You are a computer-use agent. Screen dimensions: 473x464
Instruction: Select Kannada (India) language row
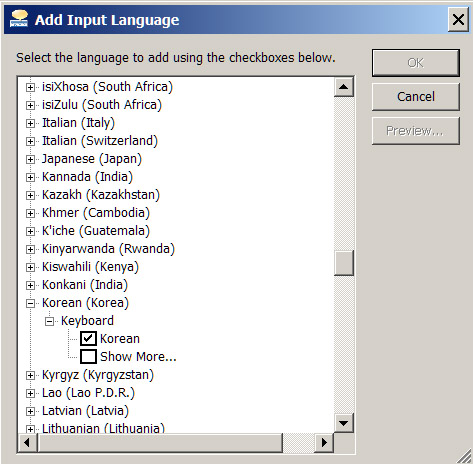[87, 177]
